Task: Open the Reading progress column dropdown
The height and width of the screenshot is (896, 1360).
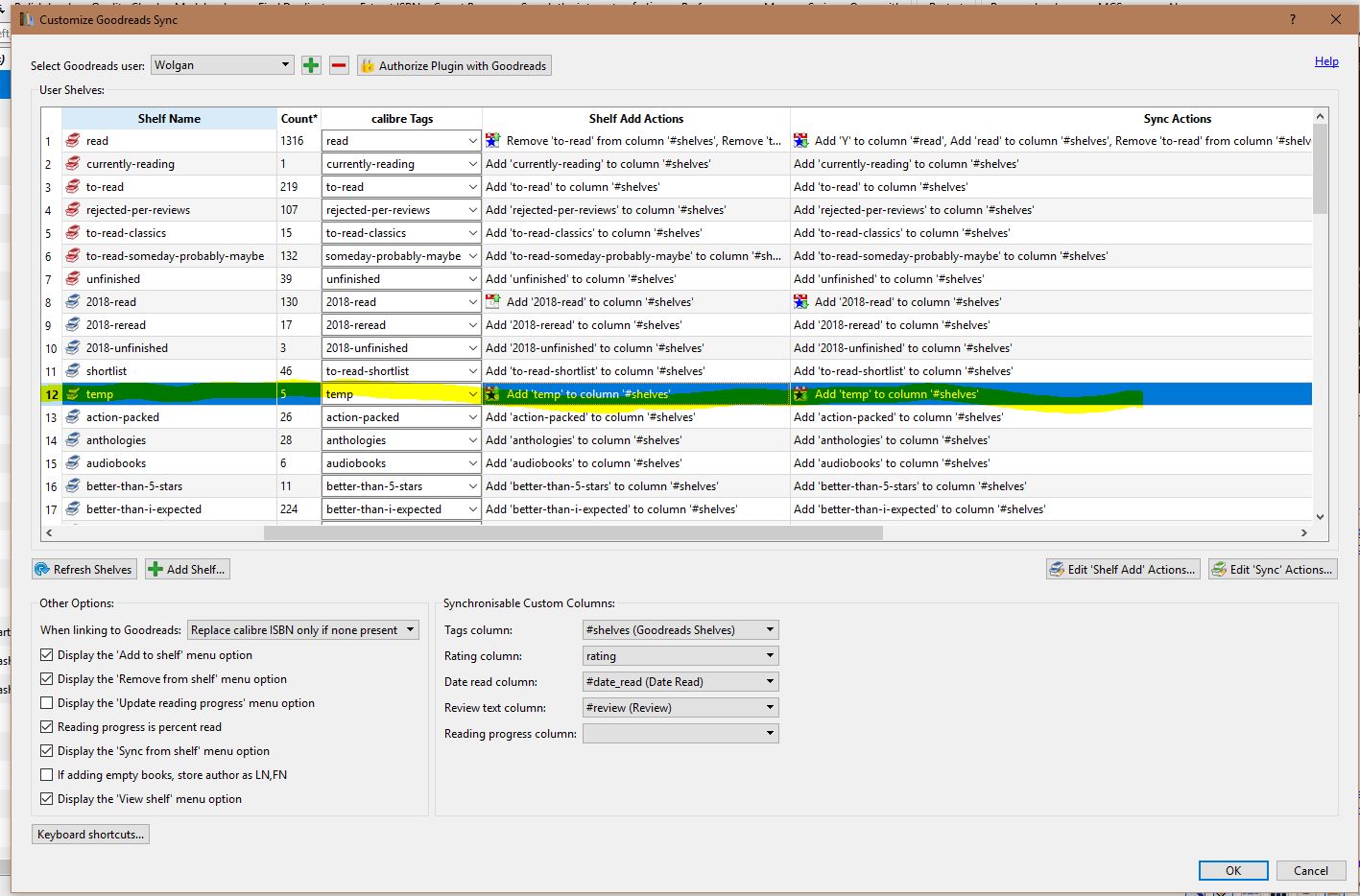Action: [x=680, y=734]
